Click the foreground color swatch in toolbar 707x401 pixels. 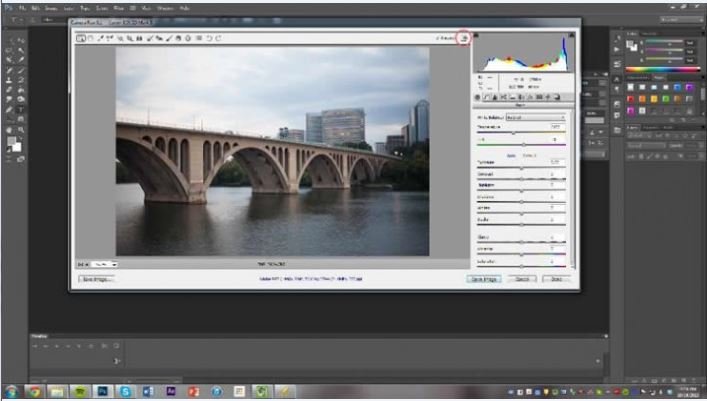(11, 141)
